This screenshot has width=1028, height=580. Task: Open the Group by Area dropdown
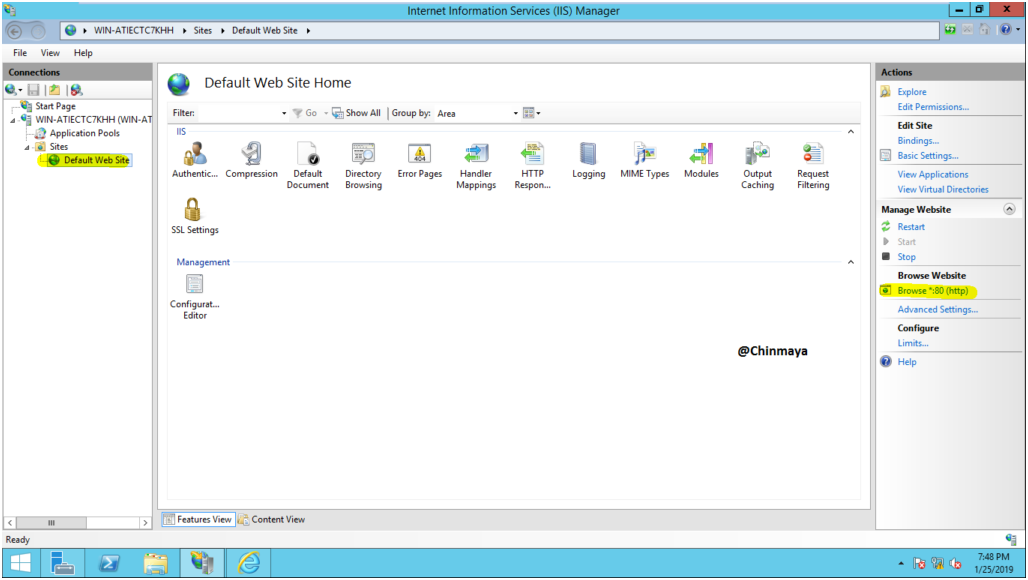(x=515, y=113)
